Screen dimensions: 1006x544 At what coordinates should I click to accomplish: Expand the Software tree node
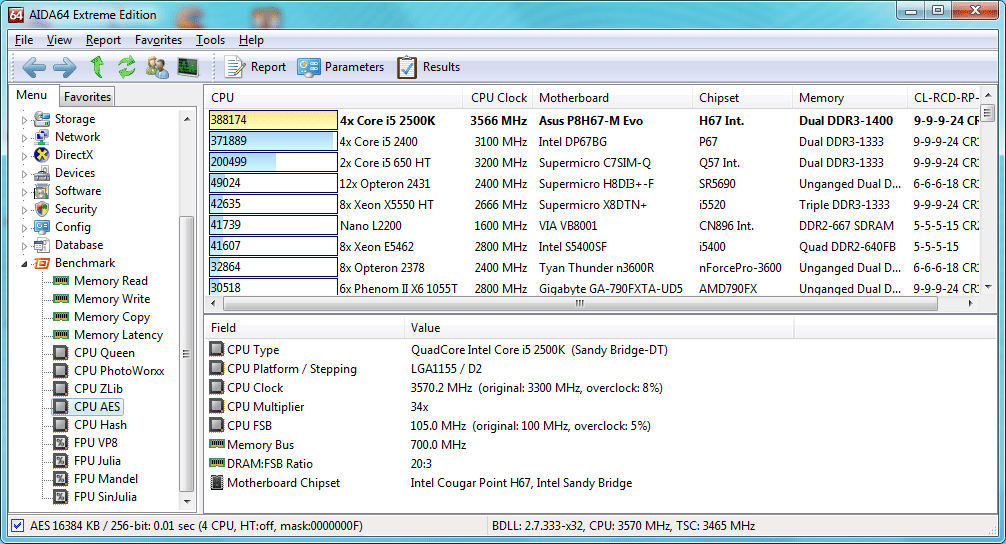[24, 192]
